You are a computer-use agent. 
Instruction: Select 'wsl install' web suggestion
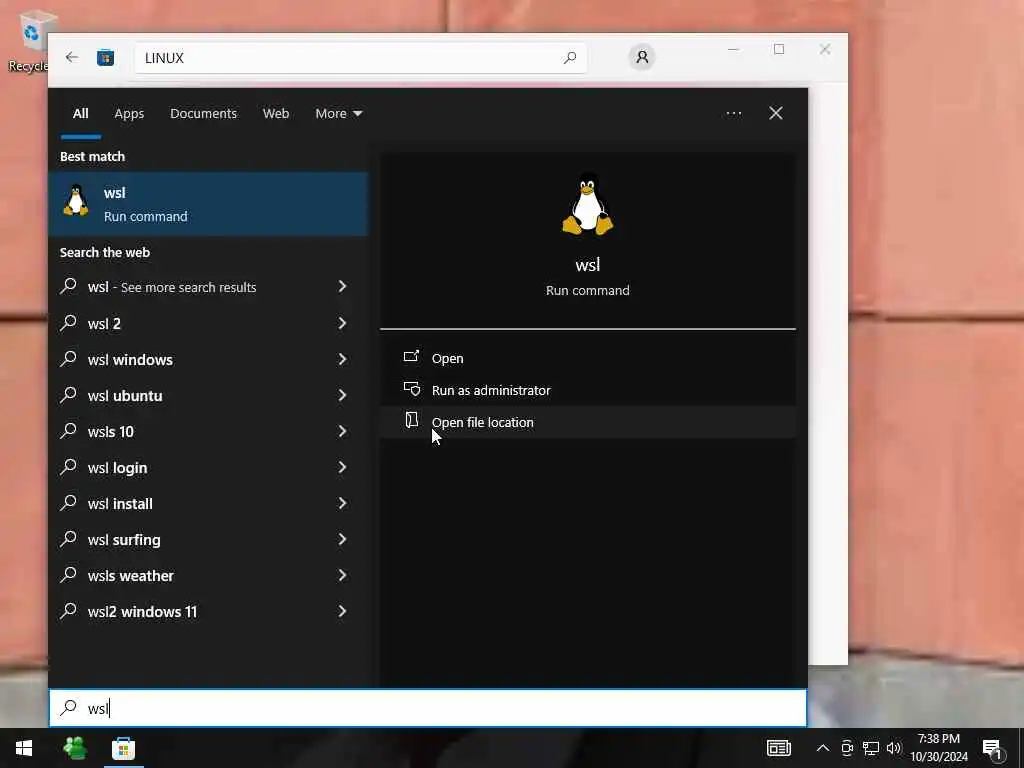click(208, 504)
